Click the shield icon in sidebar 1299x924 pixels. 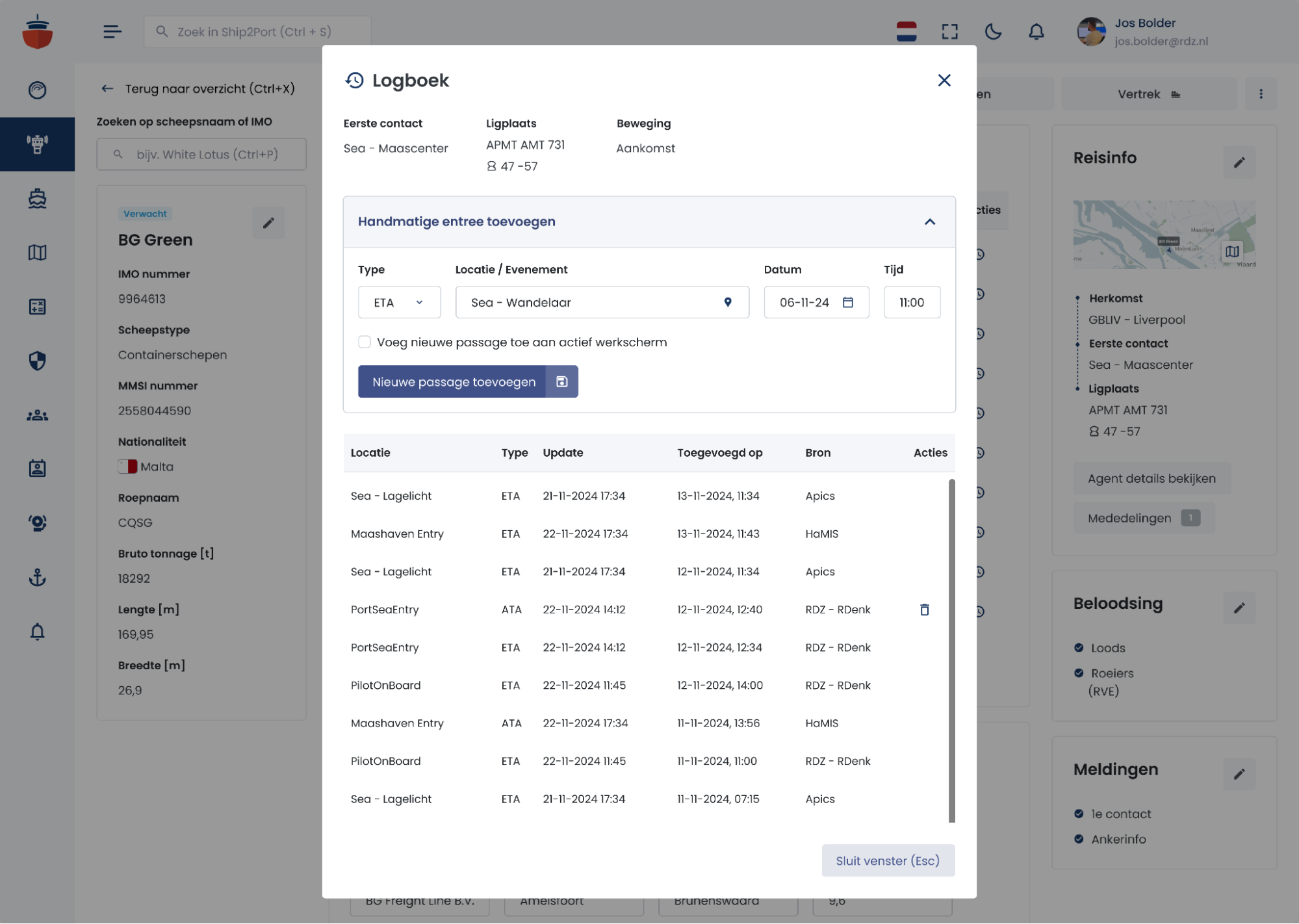point(37,361)
